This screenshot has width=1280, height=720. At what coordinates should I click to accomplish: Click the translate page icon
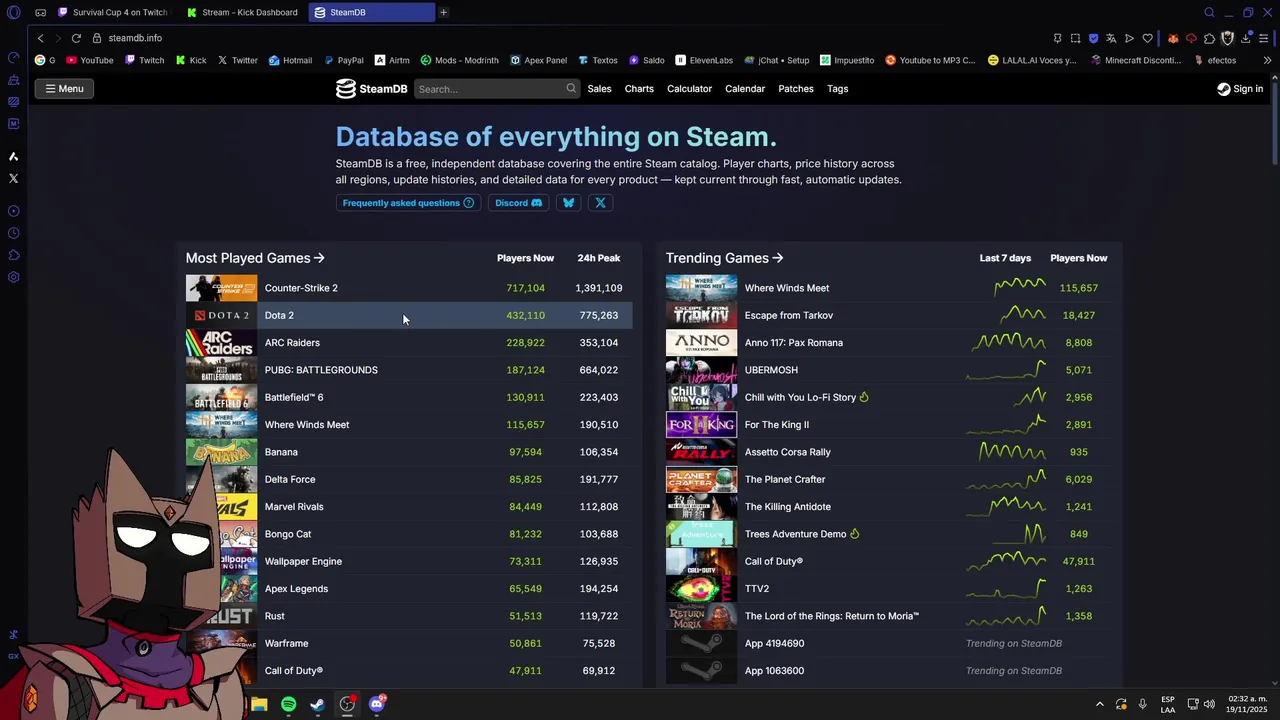point(1111,38)
